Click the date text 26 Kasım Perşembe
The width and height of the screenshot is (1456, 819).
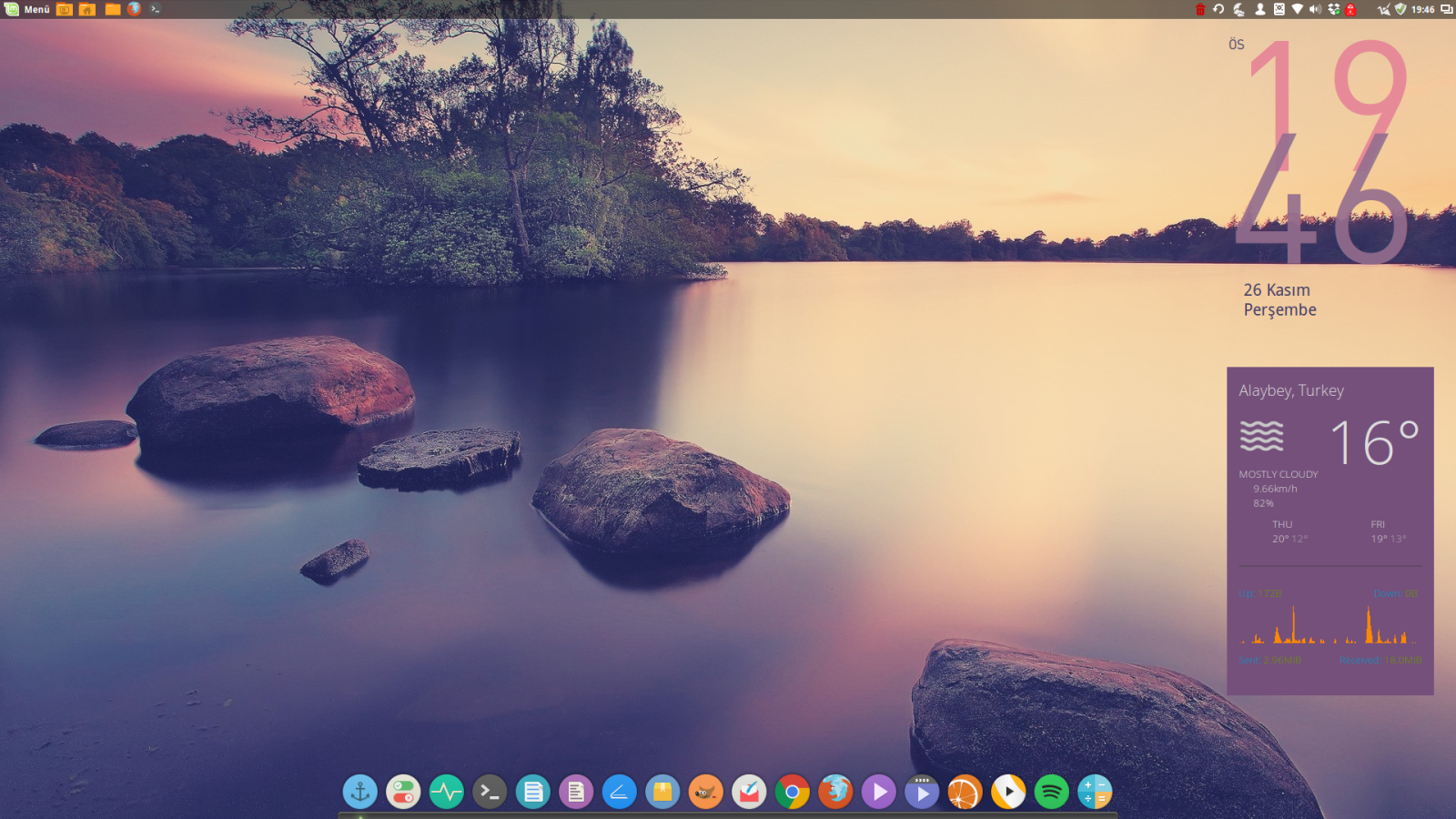click(1279, 300)
